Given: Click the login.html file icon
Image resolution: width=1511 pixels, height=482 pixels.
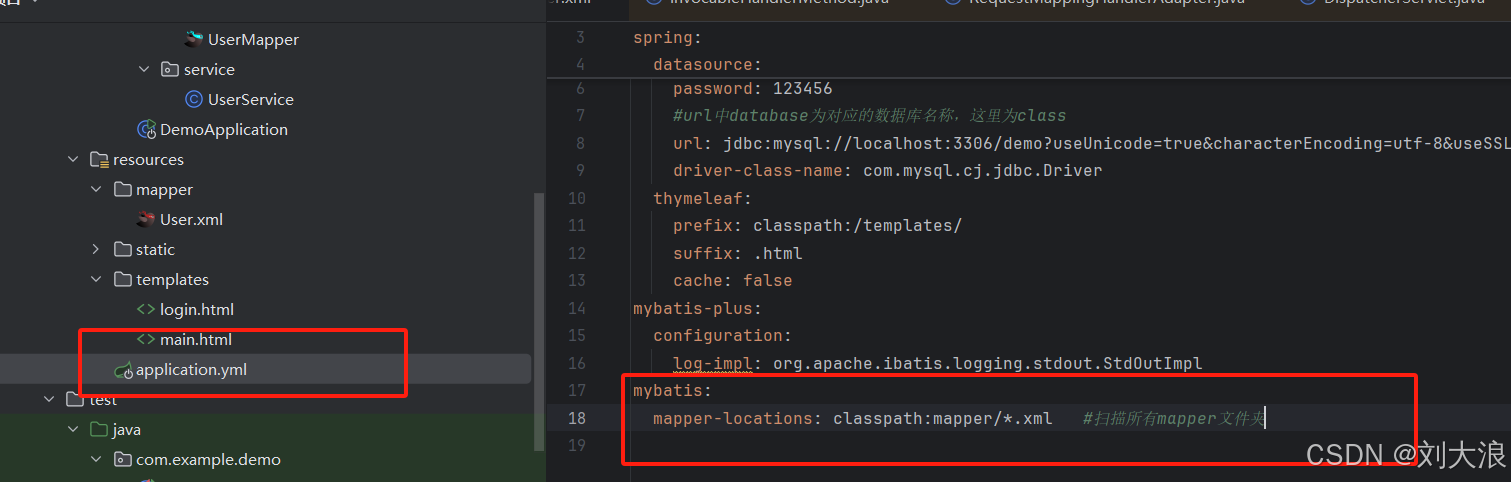Looking at the screenshot, I should [x=146, y=309].
